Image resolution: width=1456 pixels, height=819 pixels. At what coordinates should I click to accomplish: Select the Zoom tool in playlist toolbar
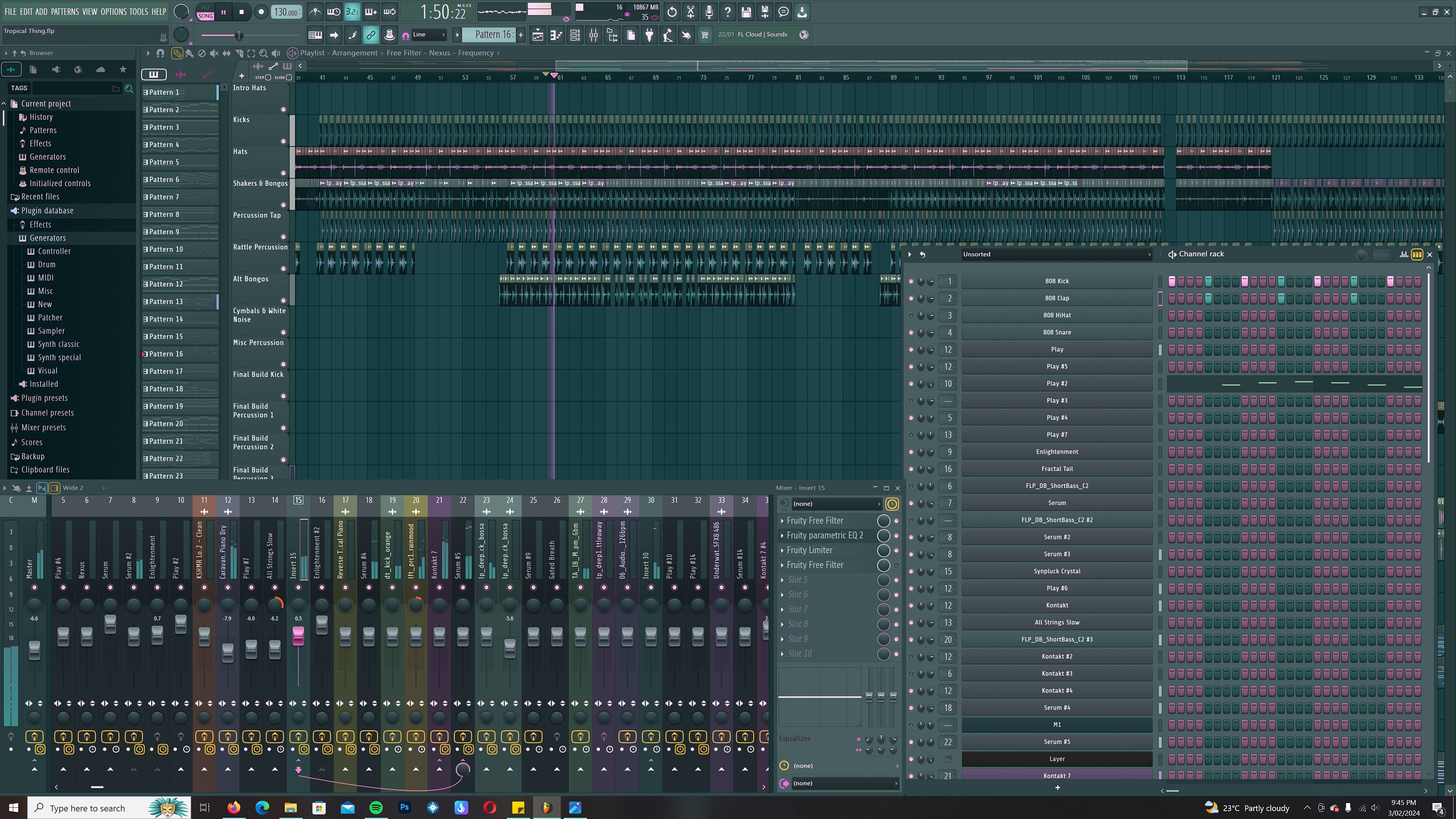point(264,53)
